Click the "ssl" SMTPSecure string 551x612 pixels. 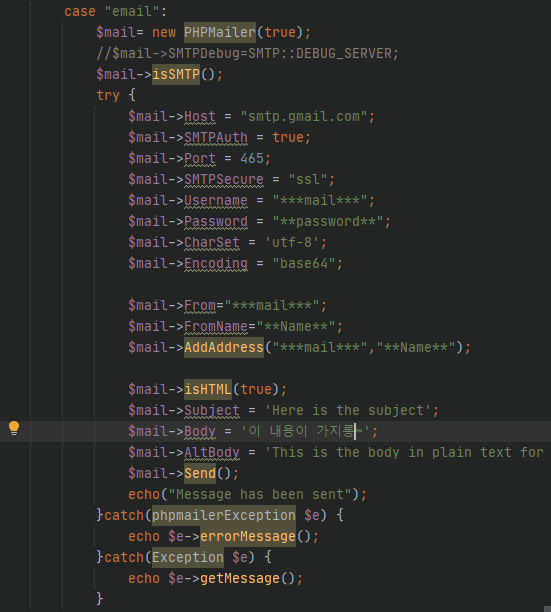click(x=307, y=180)
